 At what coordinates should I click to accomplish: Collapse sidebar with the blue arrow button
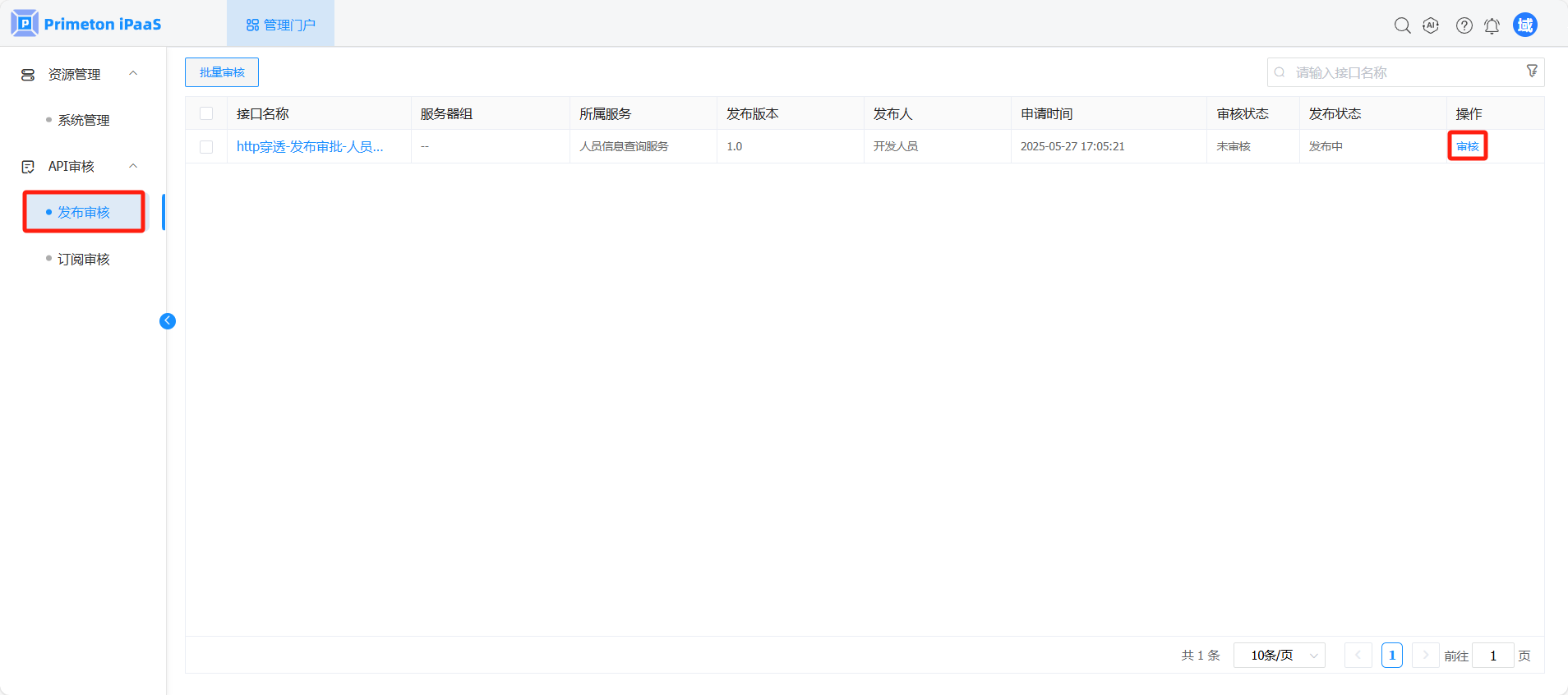(168, 321)
